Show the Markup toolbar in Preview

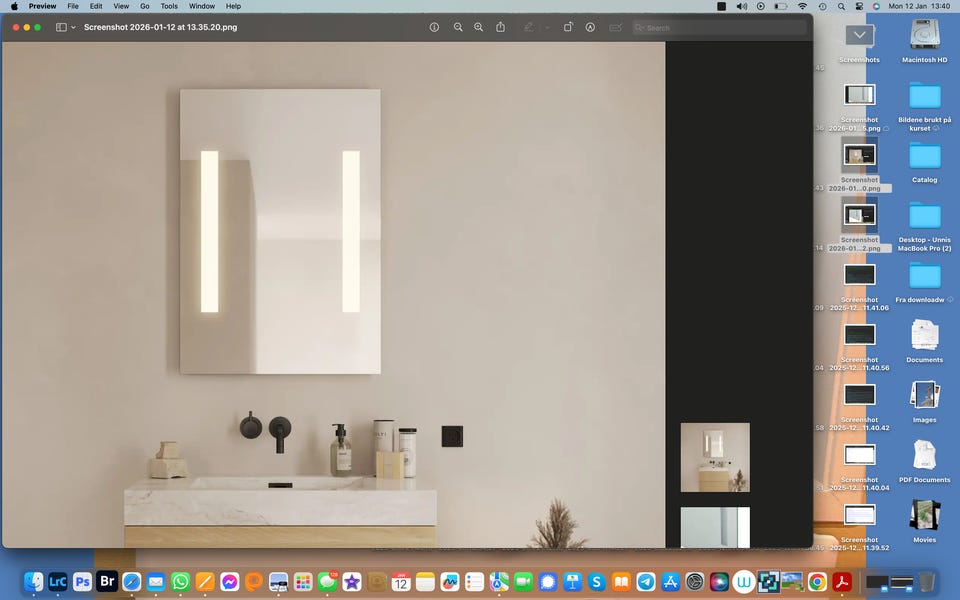click(590, 28)
